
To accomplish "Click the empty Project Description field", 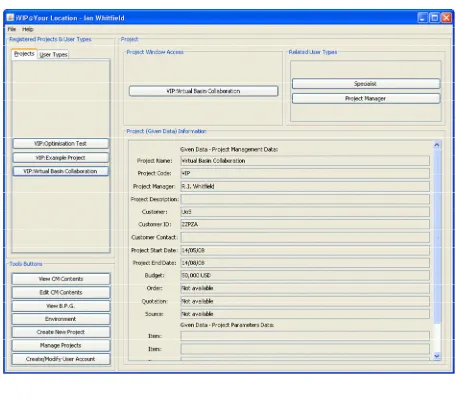I will [x=305, y=199].
